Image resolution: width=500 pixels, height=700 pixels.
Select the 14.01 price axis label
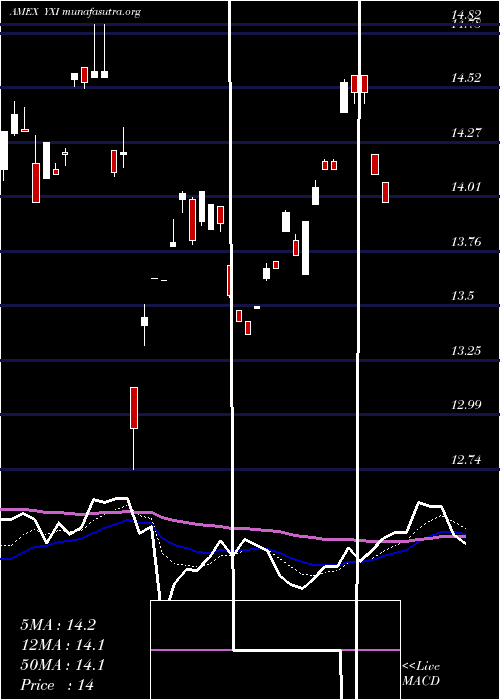[466, 187]
